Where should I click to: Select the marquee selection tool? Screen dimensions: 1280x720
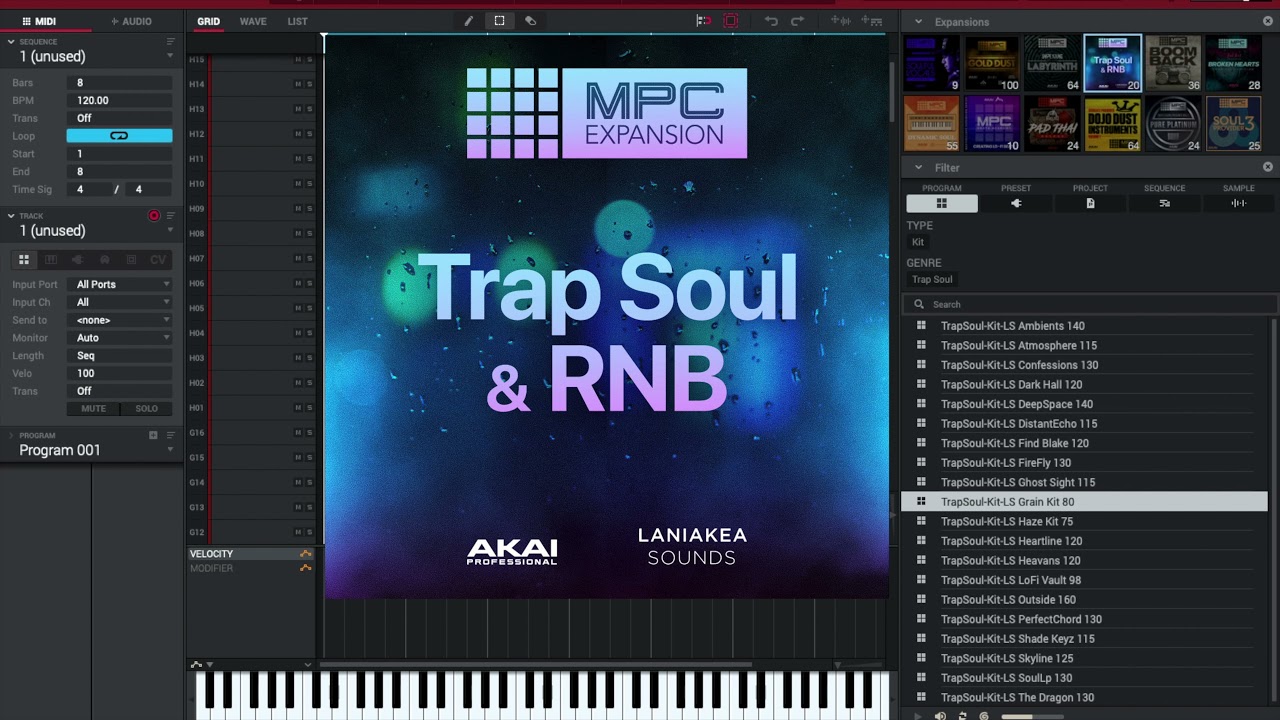[499, 21]
